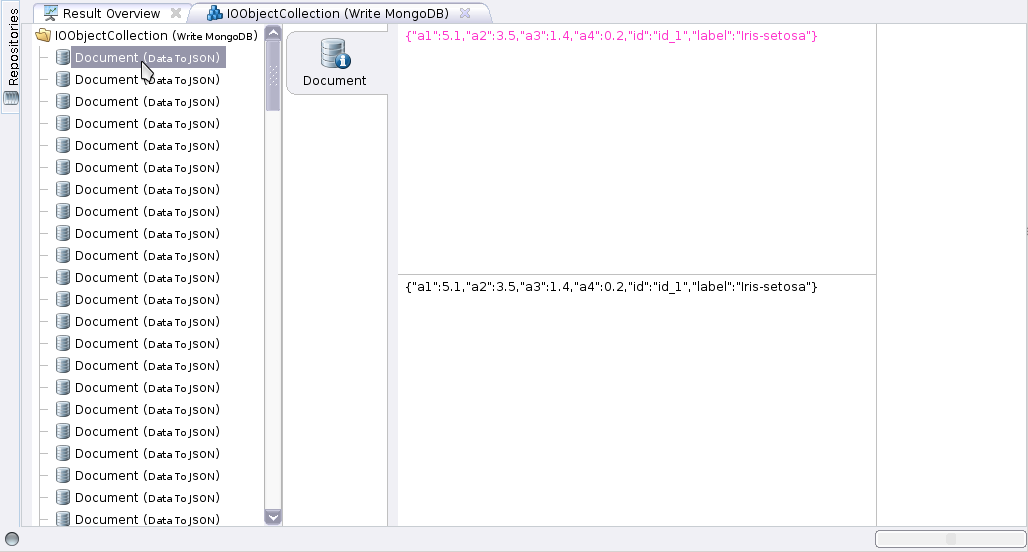Click the pink JSON text in upper pane
Screen dimensions: 1028x552
(x=612, y=36)
